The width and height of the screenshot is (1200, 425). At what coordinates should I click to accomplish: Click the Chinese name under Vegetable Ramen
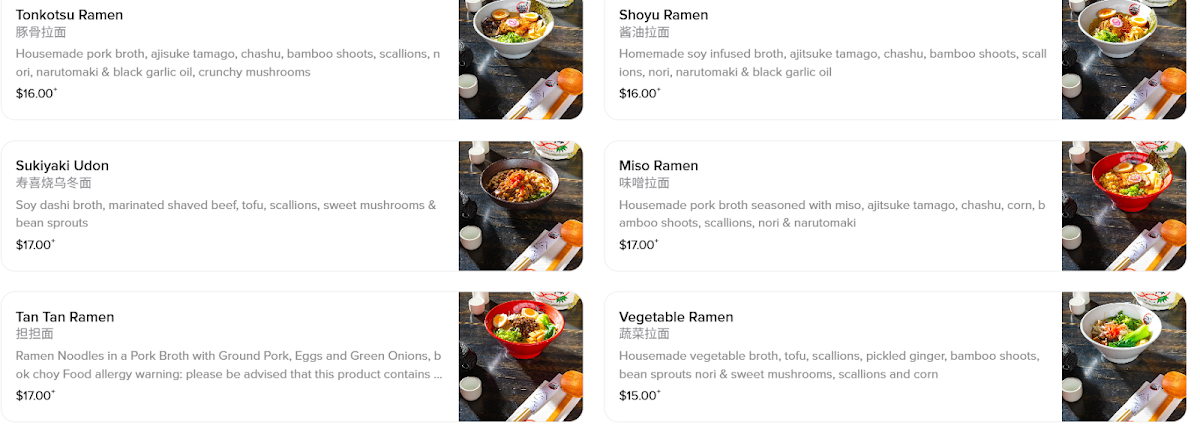tap(644, 334)
